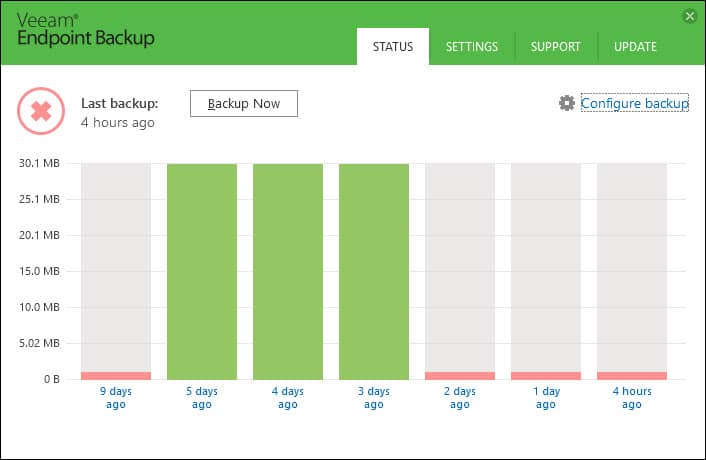Viewport: 706px width, 460px height.
Task: Open the 9 days ago backup link
Action: click(116, 397)
